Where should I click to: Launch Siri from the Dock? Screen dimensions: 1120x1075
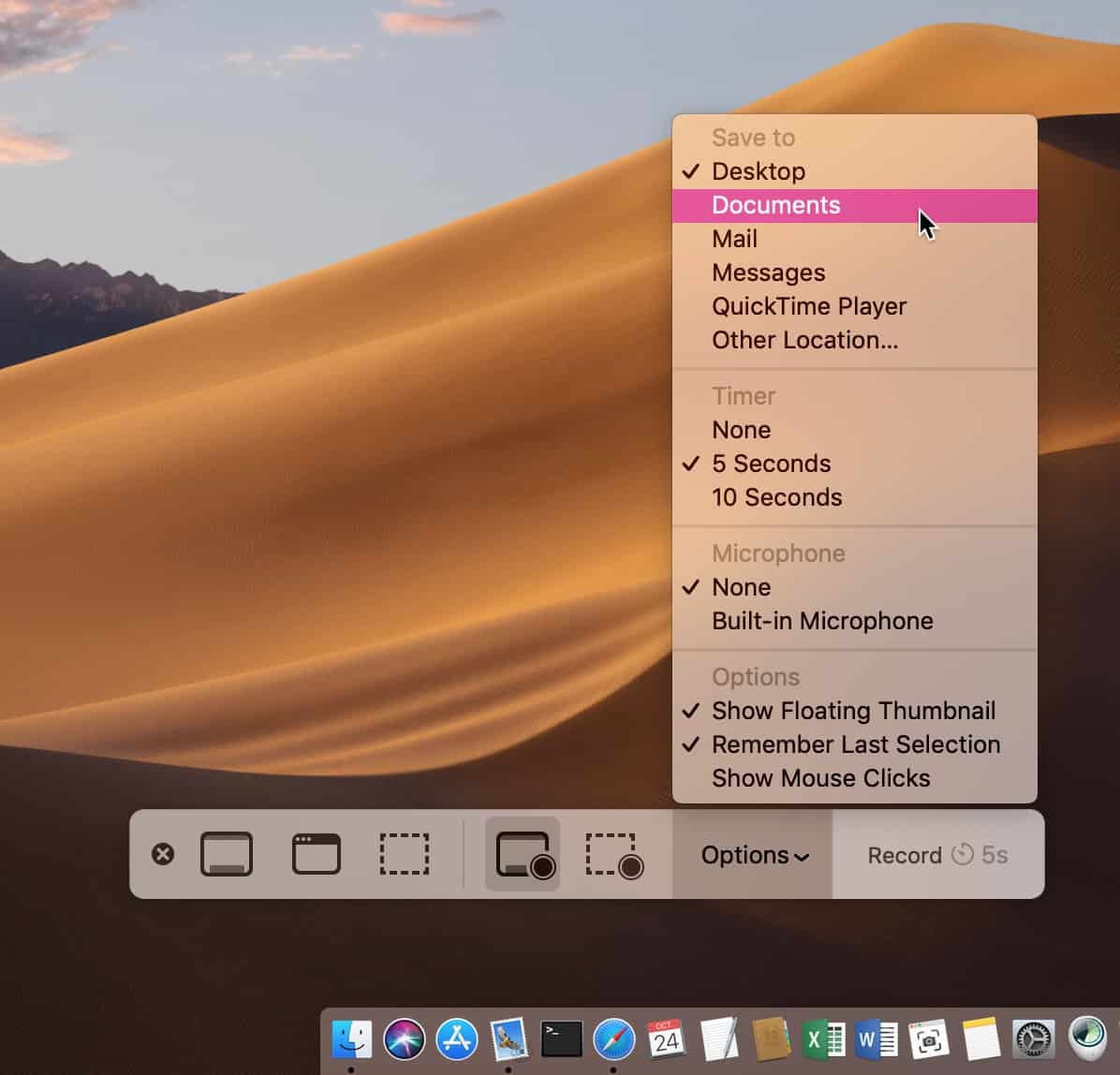tap(405, 1038)
